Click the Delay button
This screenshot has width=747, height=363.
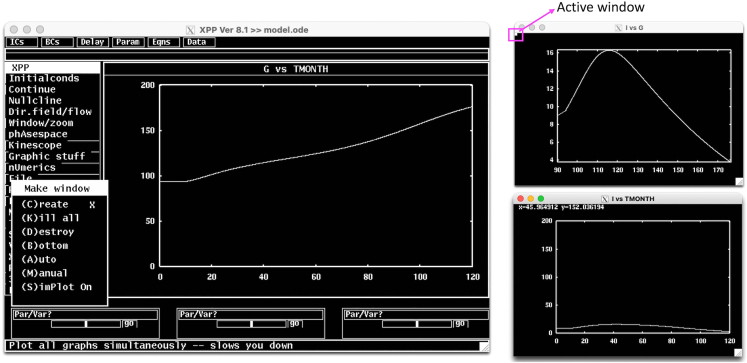click(92, 42)
